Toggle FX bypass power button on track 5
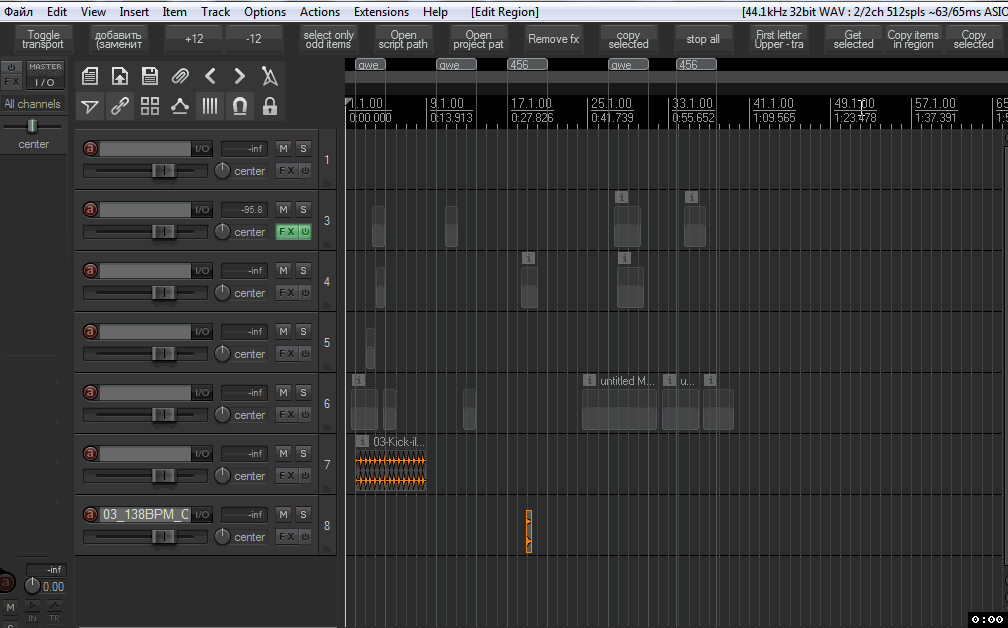The image size is (1008, 628). (305, 354)
